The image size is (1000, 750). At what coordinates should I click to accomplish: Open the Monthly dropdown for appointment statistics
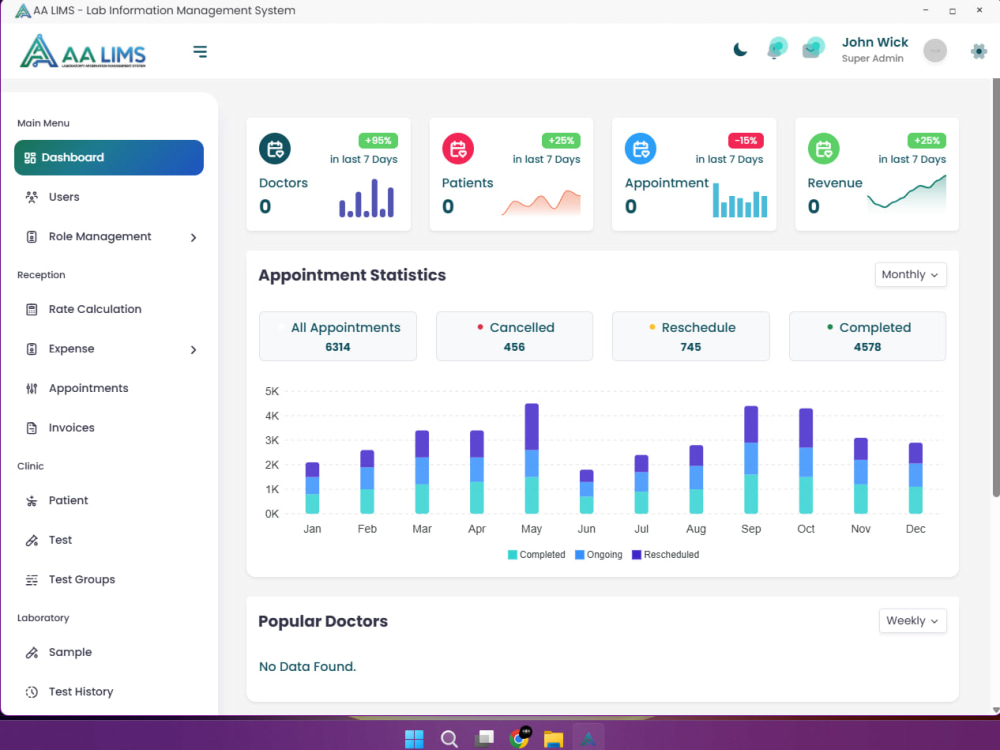(910, 275)
